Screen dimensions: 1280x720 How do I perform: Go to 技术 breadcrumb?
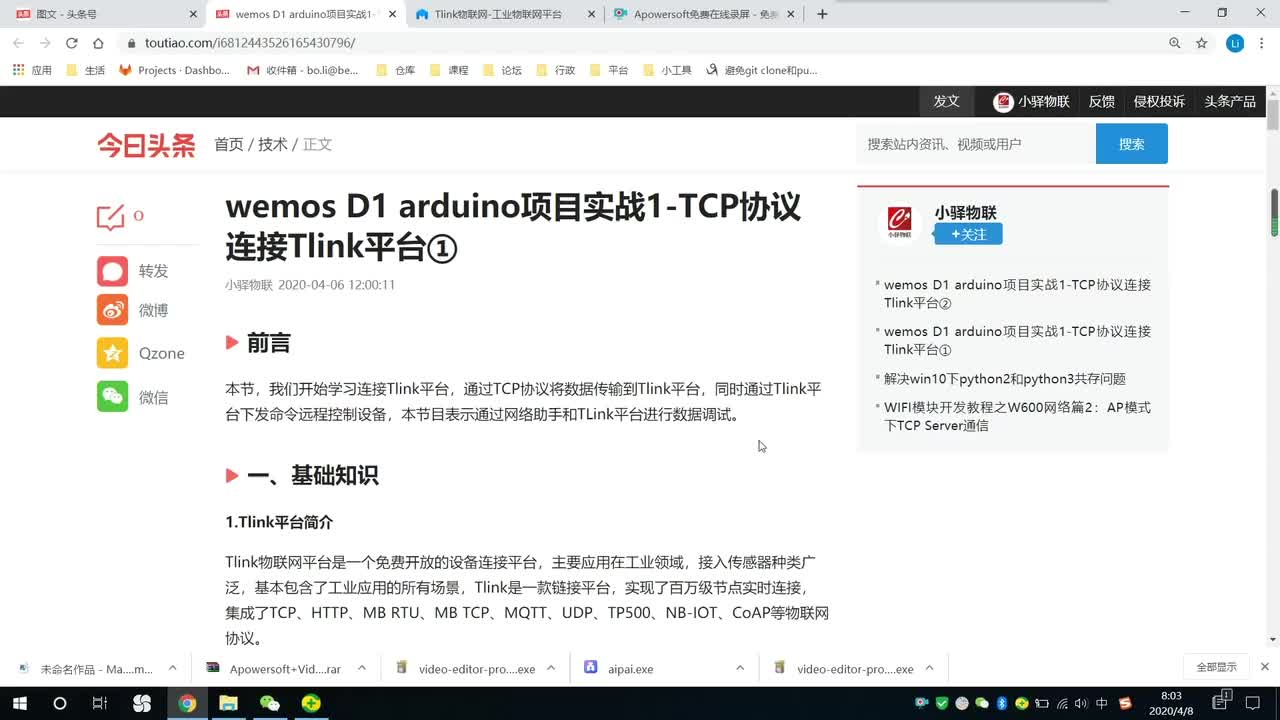273,144
